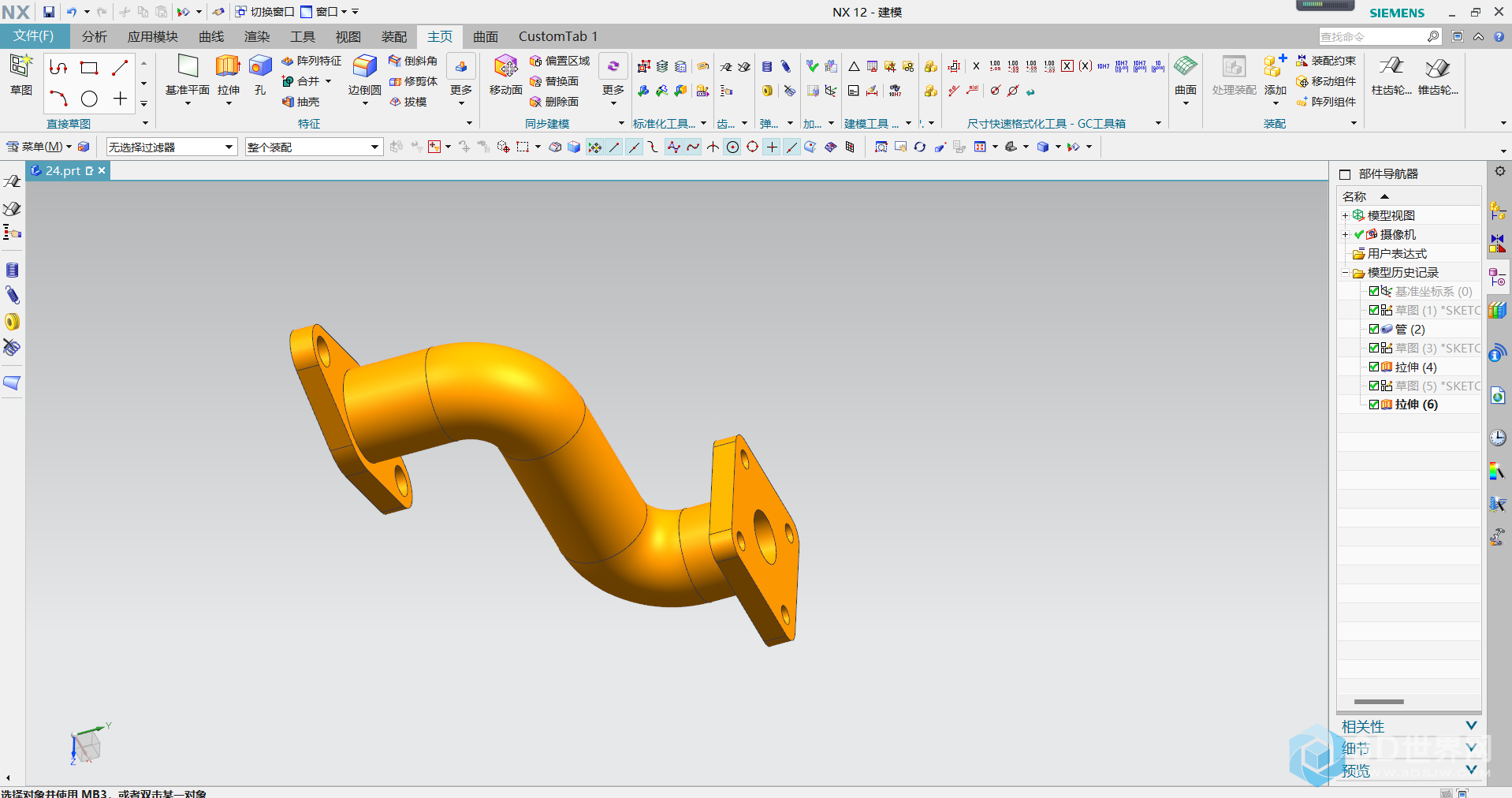The height and width of the screenshot is (798, 1512).
Task: Open the 合并 dropdown arrow
Action: pyautogui.click(x=329, y=81)
